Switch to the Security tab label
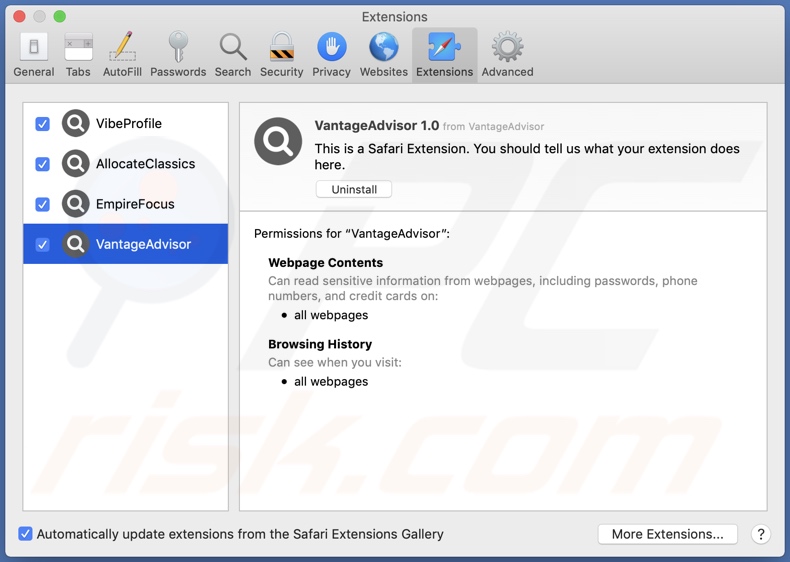This screenshot has height=562, width=790. [x=282, y=72]
